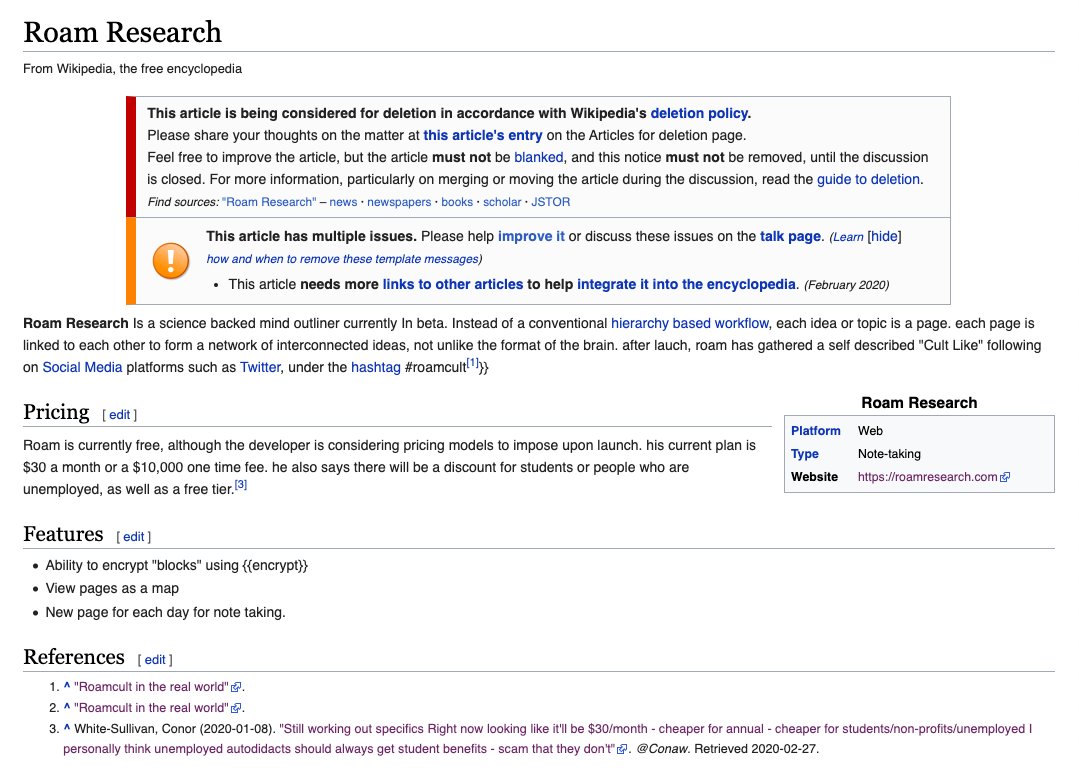Click the caret back-link of reference 2
This screenshot has height=773, width=1079.
pyautogui.click(x=67, y=707)
